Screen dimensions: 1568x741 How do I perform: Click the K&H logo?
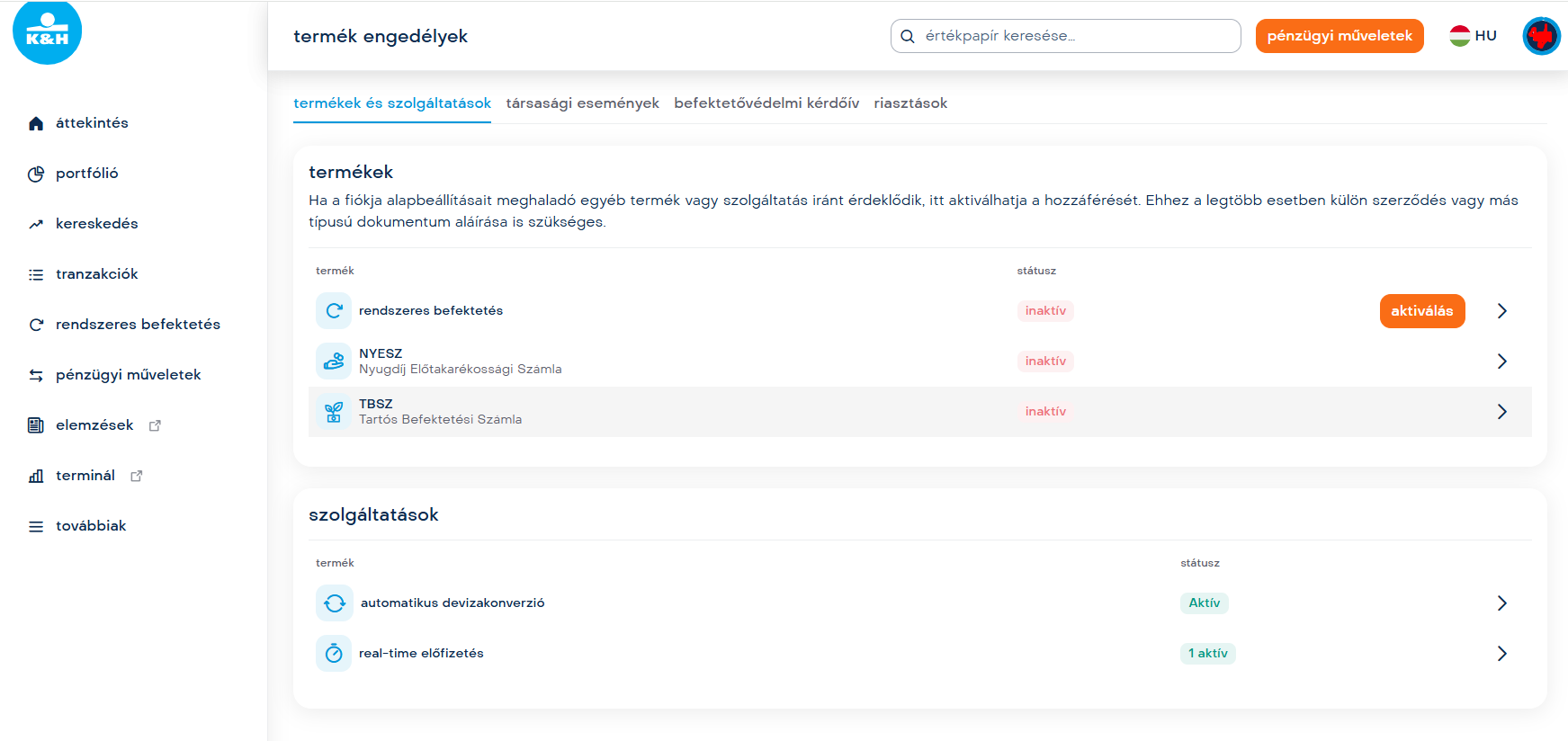coord(47,33)
